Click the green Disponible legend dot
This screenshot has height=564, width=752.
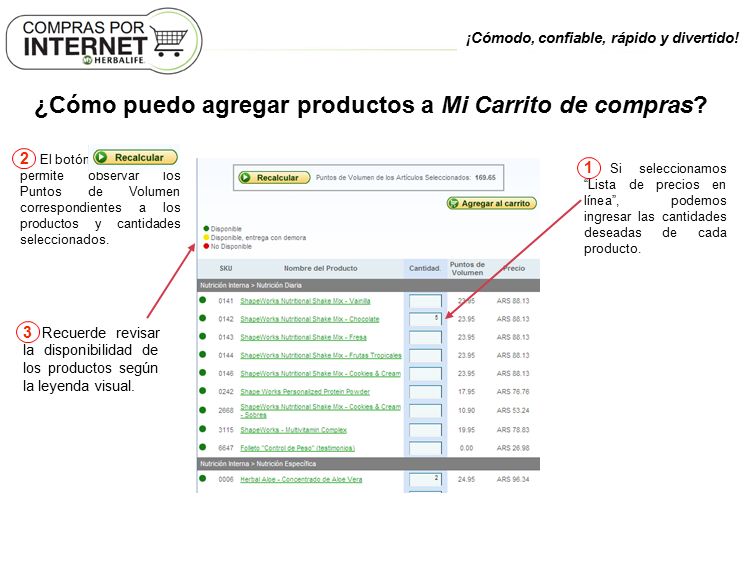(206, 228)
